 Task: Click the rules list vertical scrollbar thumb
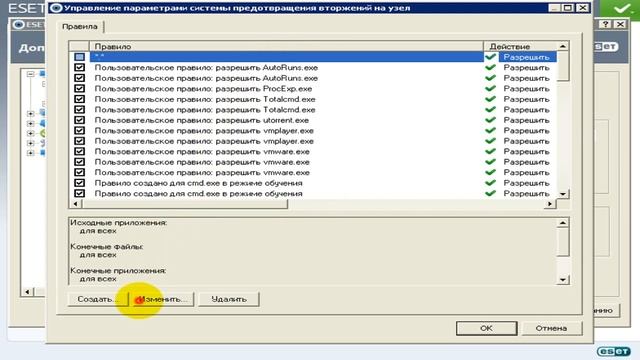point(563,66)
